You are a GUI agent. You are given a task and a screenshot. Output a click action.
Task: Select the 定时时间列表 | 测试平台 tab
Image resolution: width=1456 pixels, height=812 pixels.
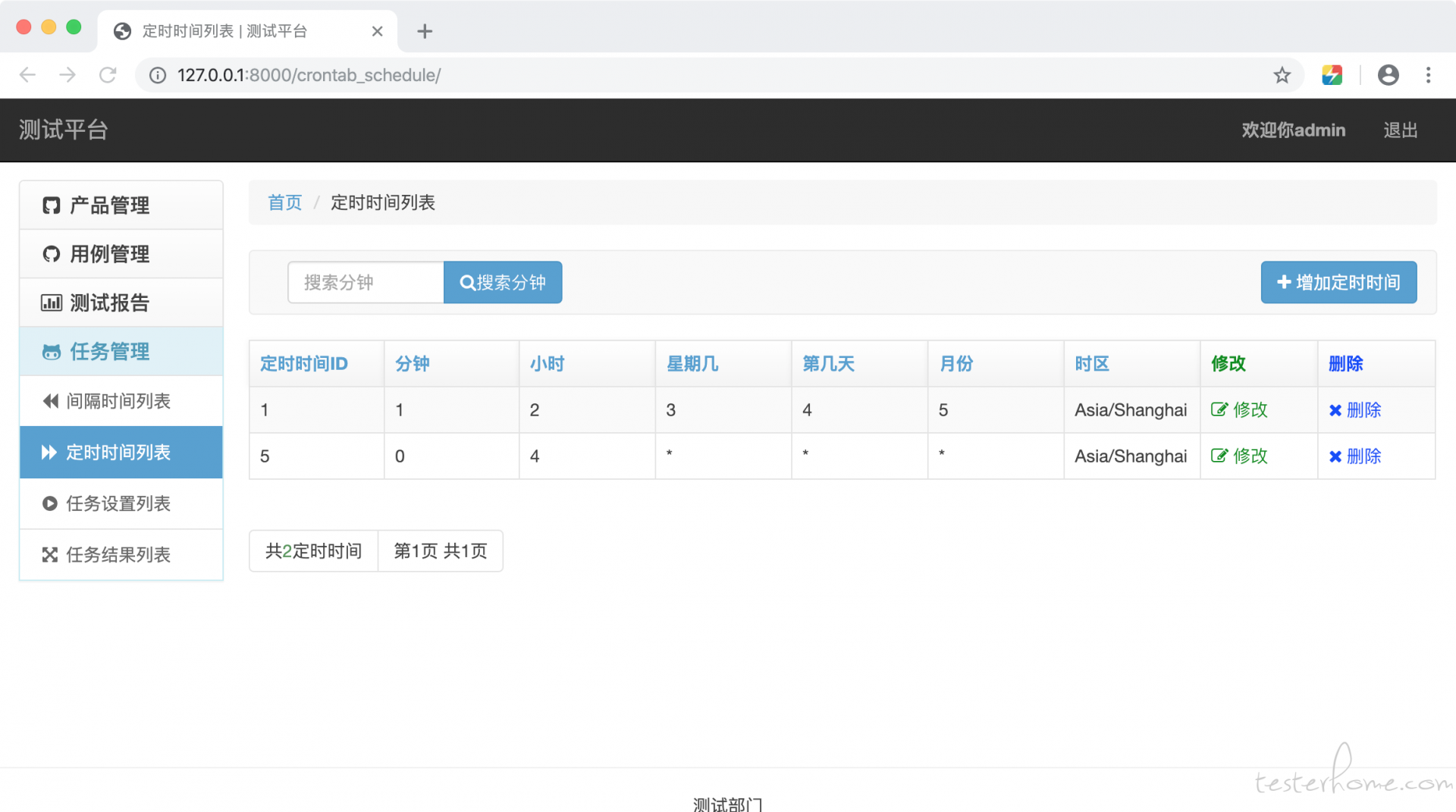[x=247, y=31]
